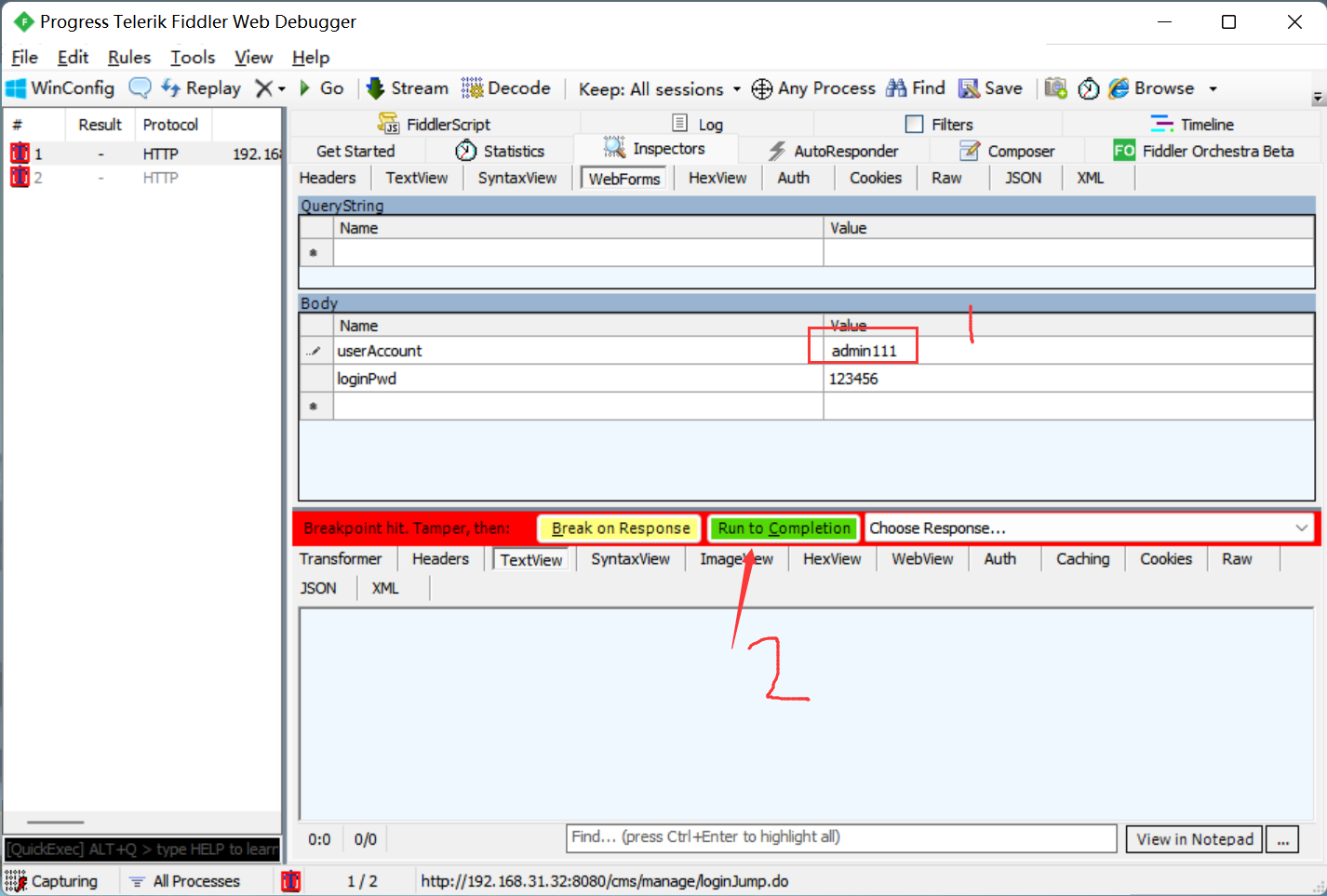This screenshot has width=1327, height=896.
Task: Switch to the Log tab
Action: click(698, 124)
